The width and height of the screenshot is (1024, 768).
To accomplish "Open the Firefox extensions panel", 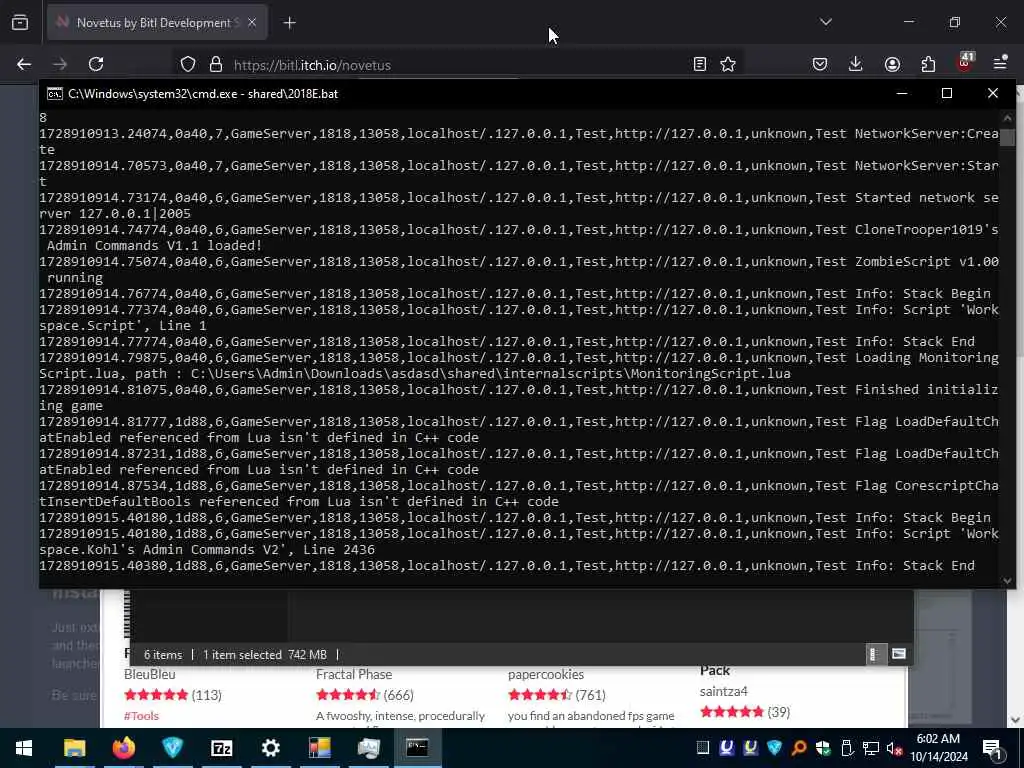I will click(x=928, y=64).
